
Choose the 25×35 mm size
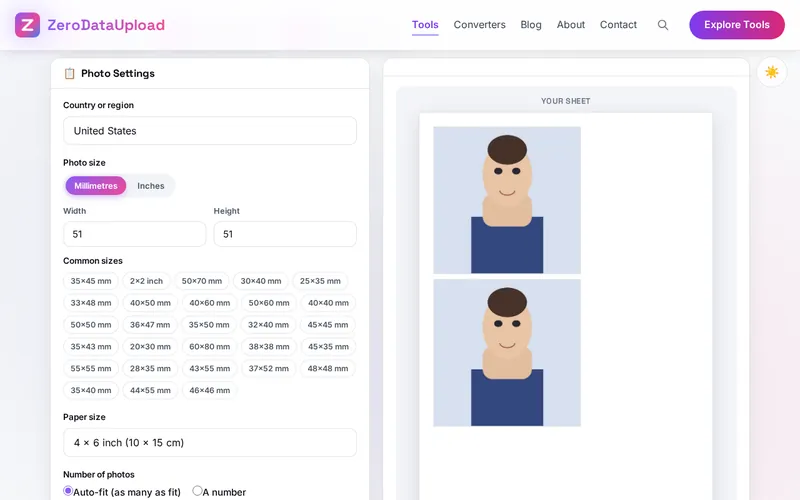[320, 281]
